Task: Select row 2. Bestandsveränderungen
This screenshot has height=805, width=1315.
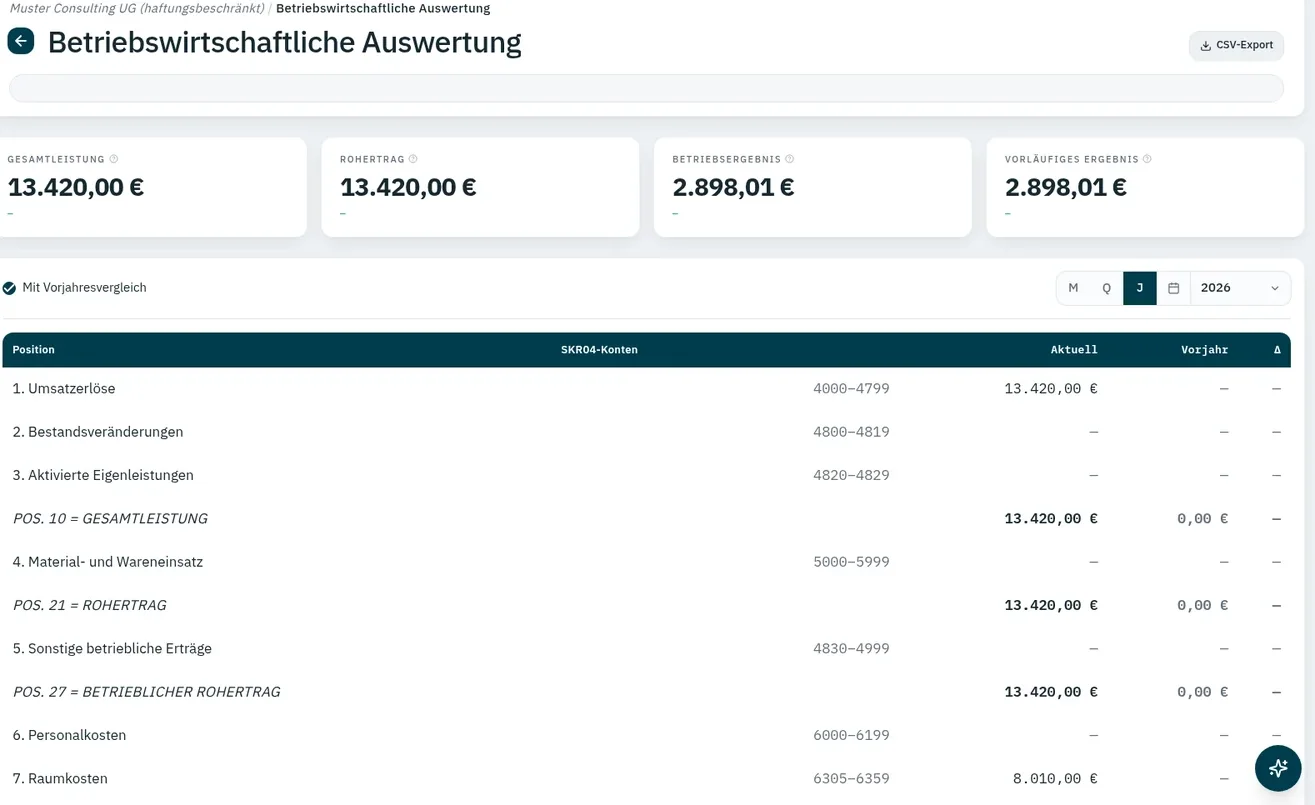Action: (646, 432)
